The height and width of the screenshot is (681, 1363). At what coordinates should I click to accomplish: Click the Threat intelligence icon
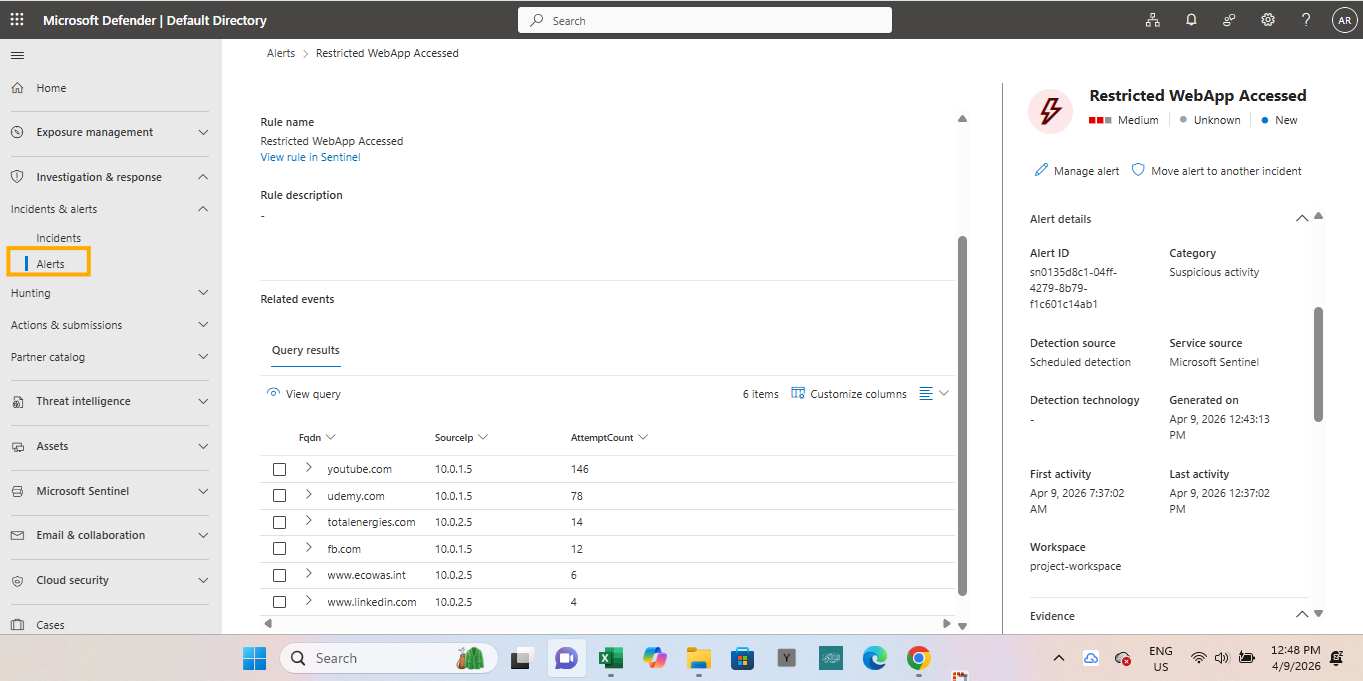coord(17,401)
